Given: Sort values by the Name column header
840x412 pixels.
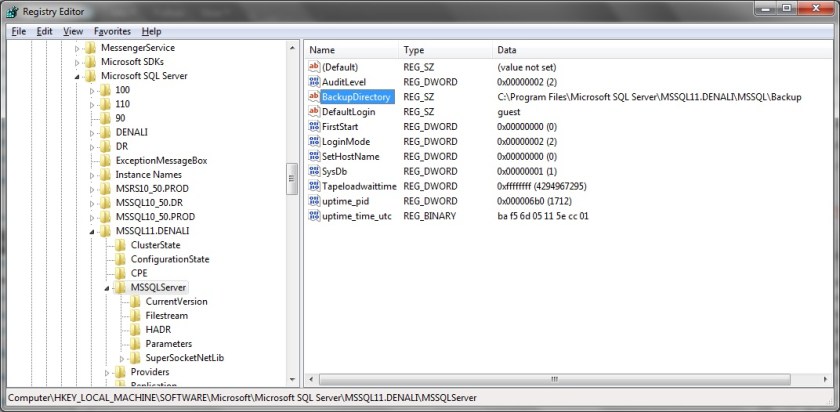Looking at the screenshot, I should pyautogui.click(x=323, y=49).
